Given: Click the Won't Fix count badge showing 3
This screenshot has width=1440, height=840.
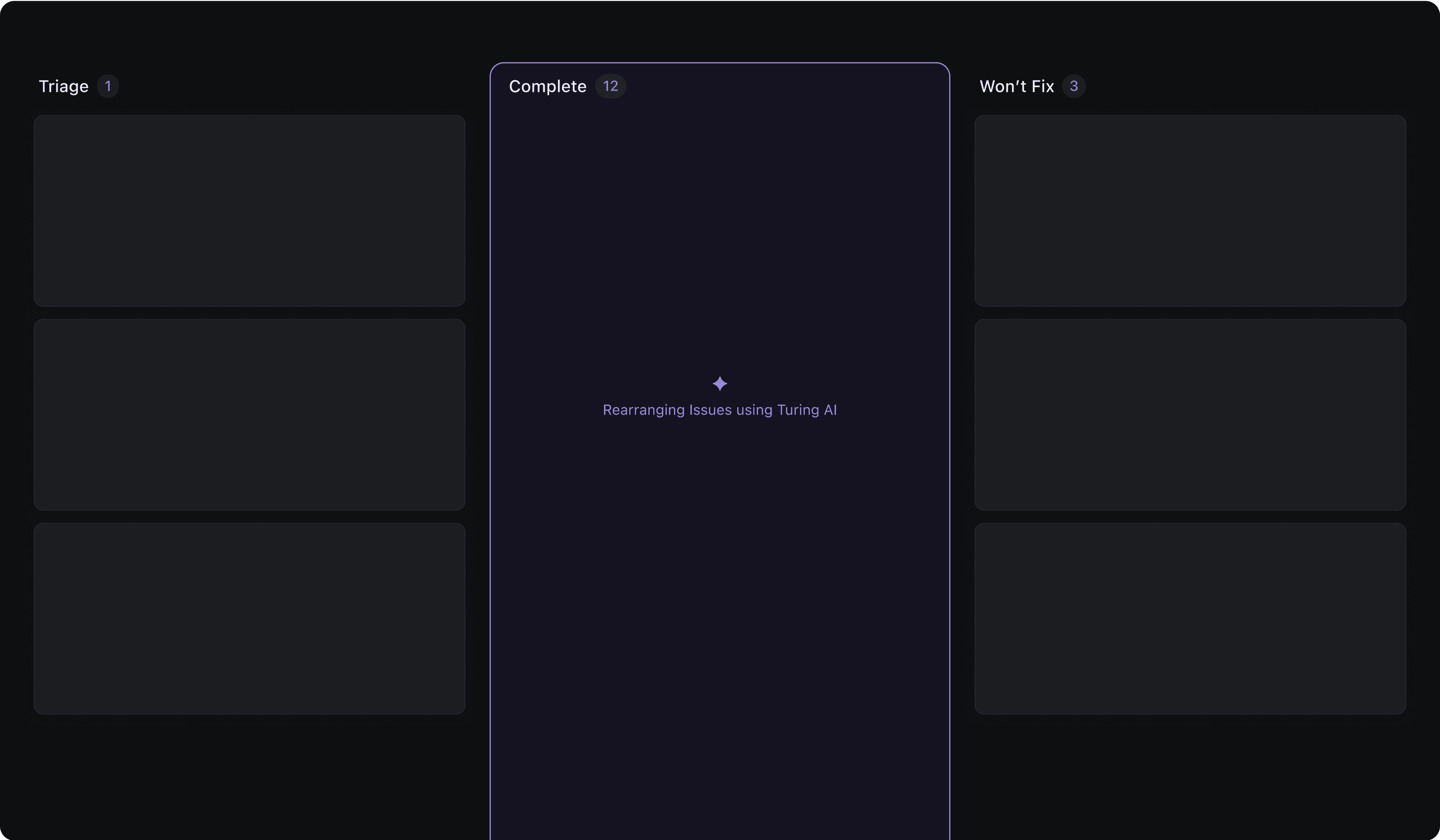Looking at the screenshot, I should click(1073, 86).
